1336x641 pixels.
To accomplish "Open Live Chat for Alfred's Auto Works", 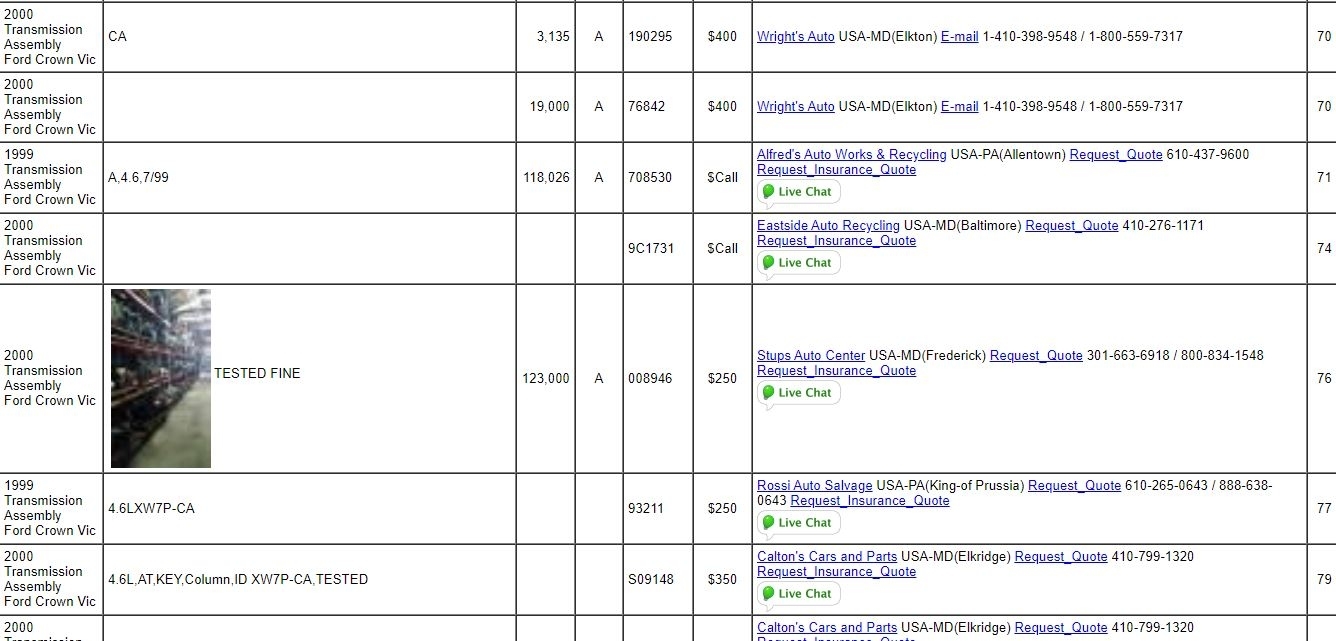I will point(799,192).
